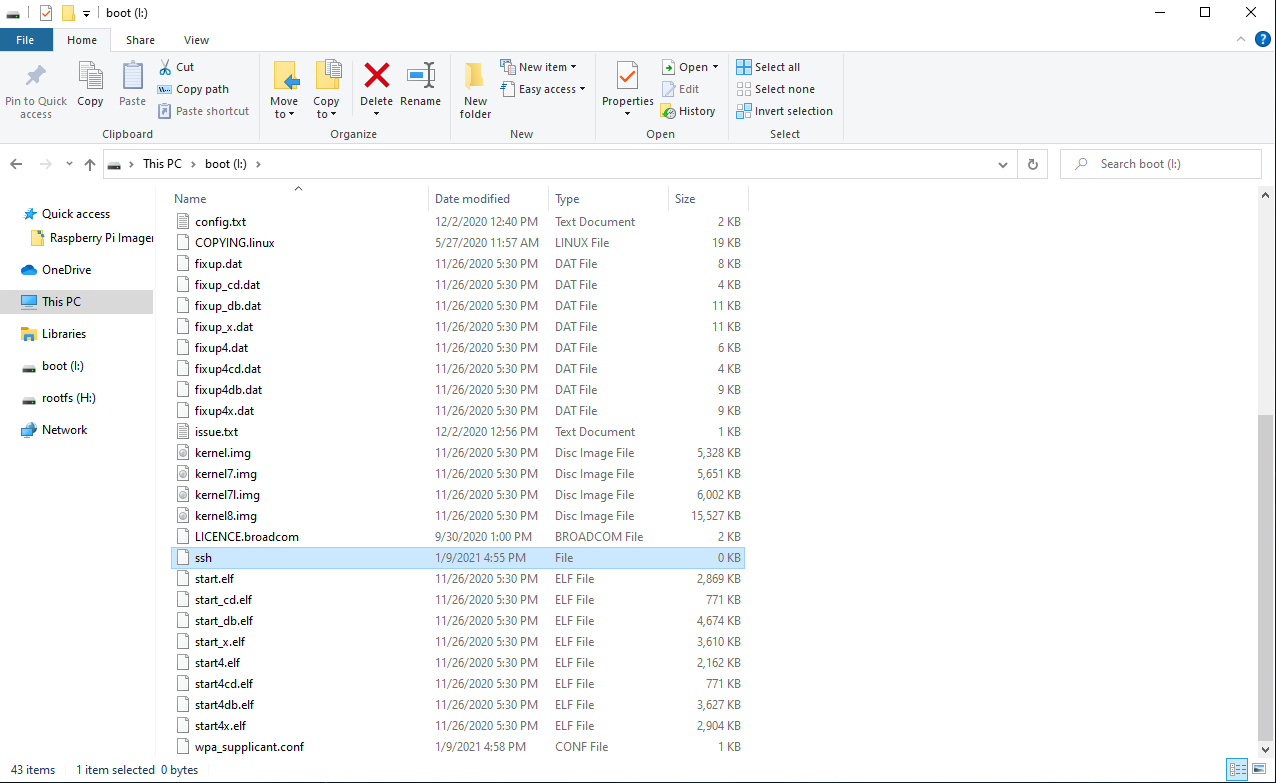
Task: Expand the New item dropdown
Action: pyautogui.click(x=540, y=66)
